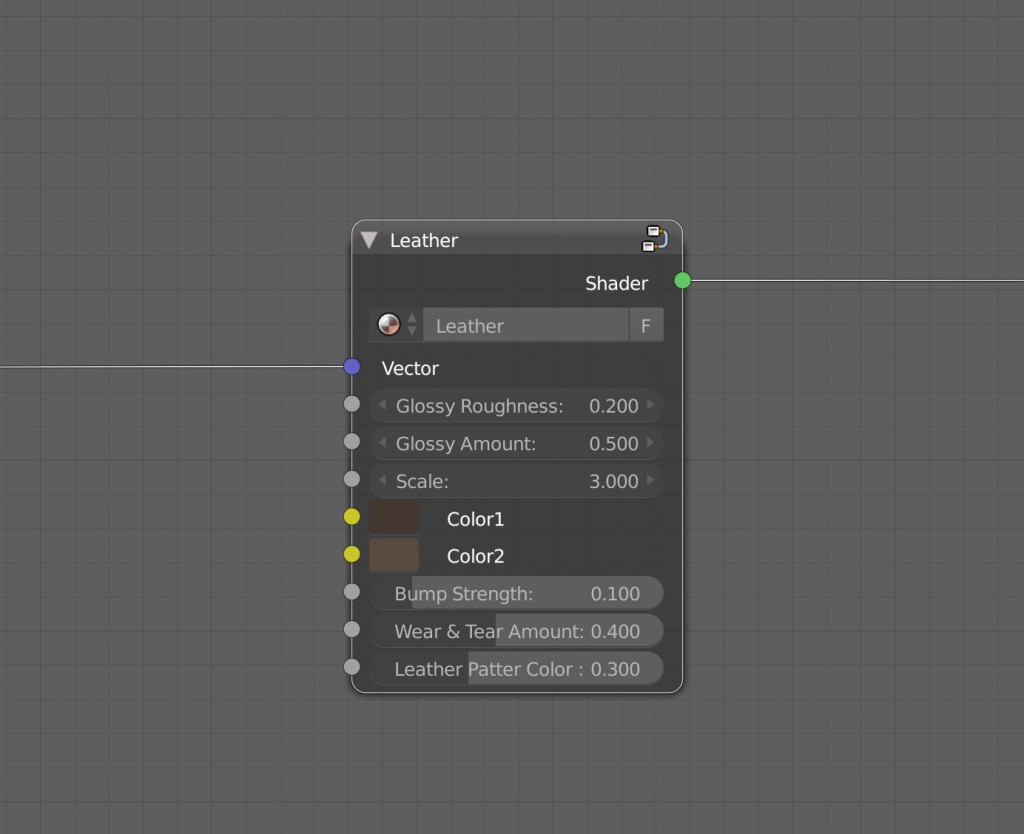
Task: Click the Scale input socket
Action: 351,478
